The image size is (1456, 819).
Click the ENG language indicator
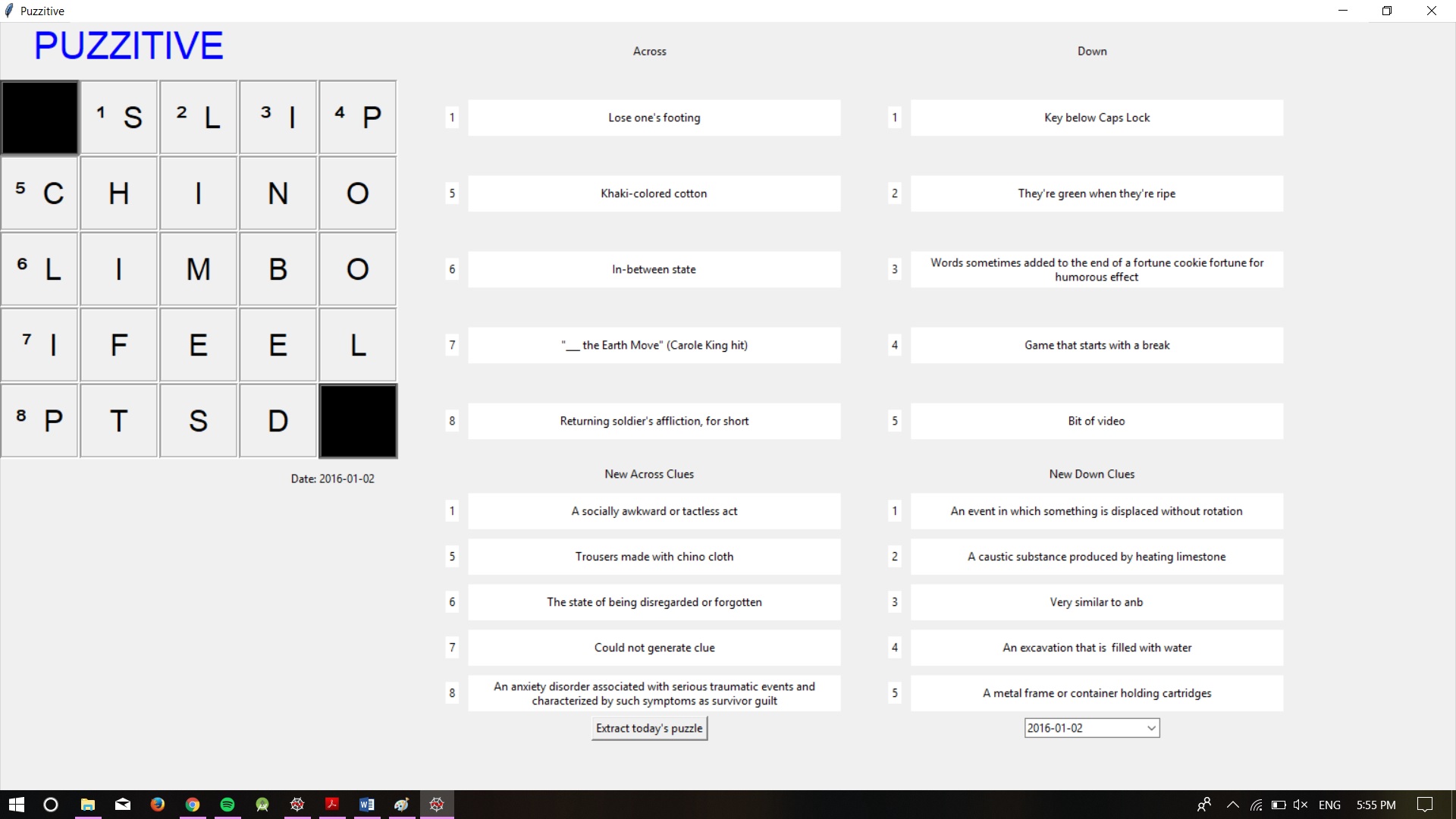coord(1329,805)
